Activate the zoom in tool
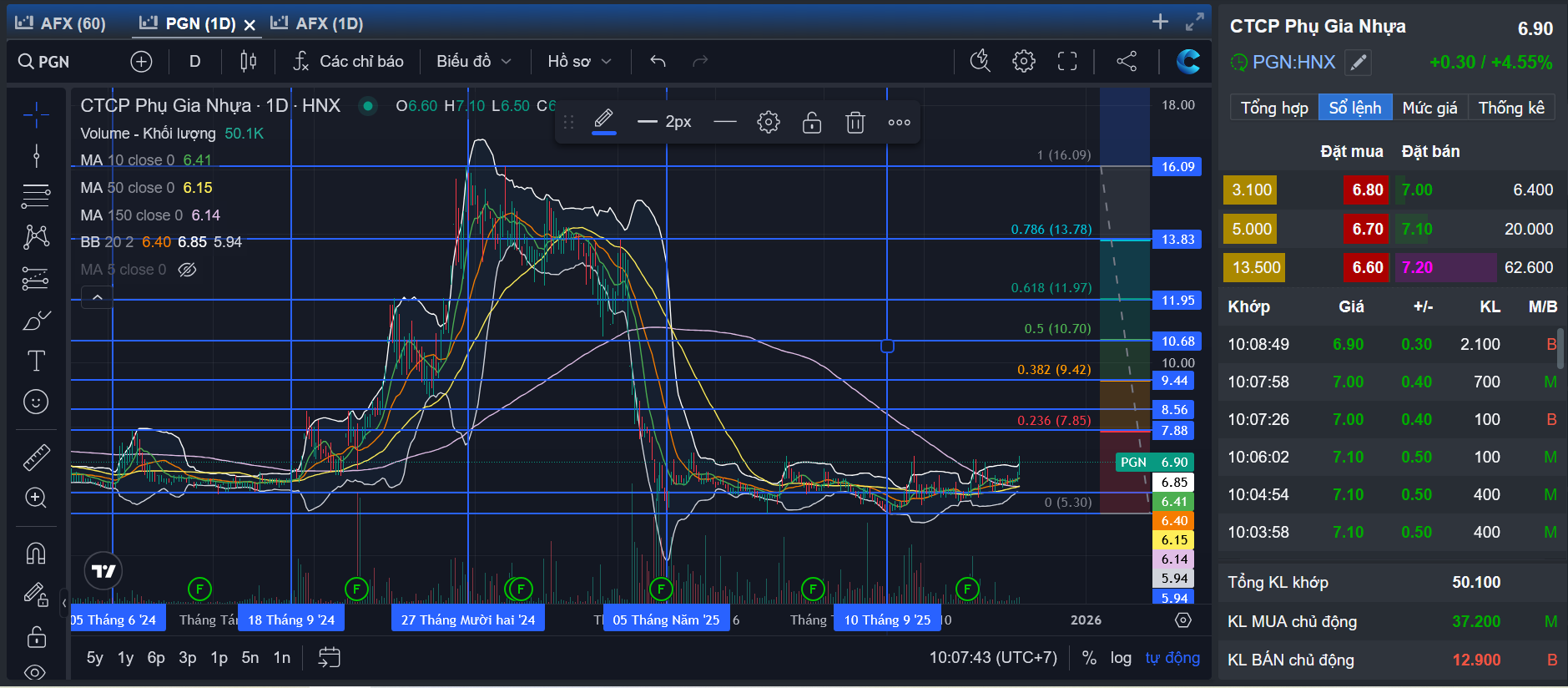The image size is (1568, 688). 35,498
